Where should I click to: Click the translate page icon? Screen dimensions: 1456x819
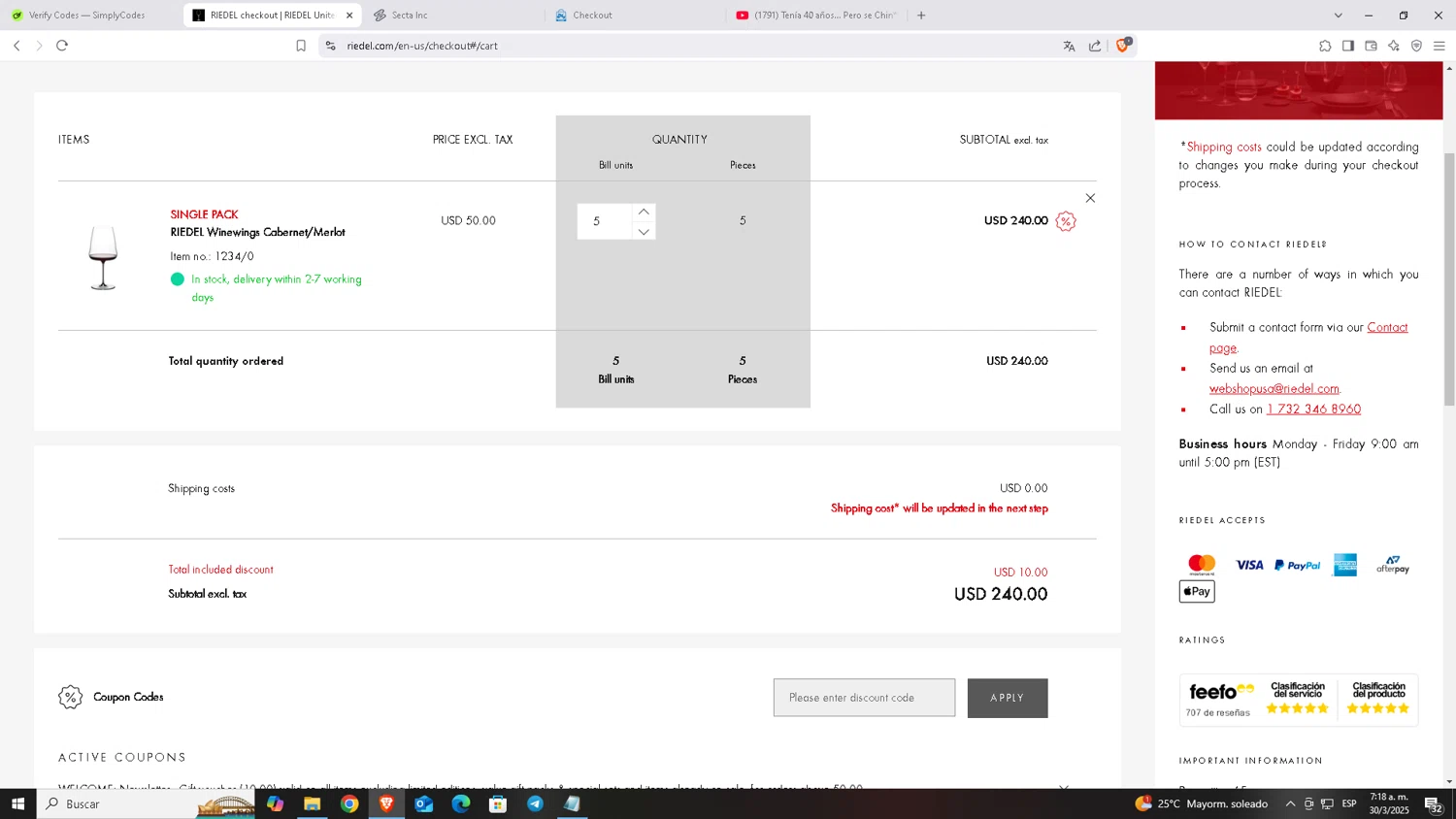pyautogui.click(x=1069, y=46)
